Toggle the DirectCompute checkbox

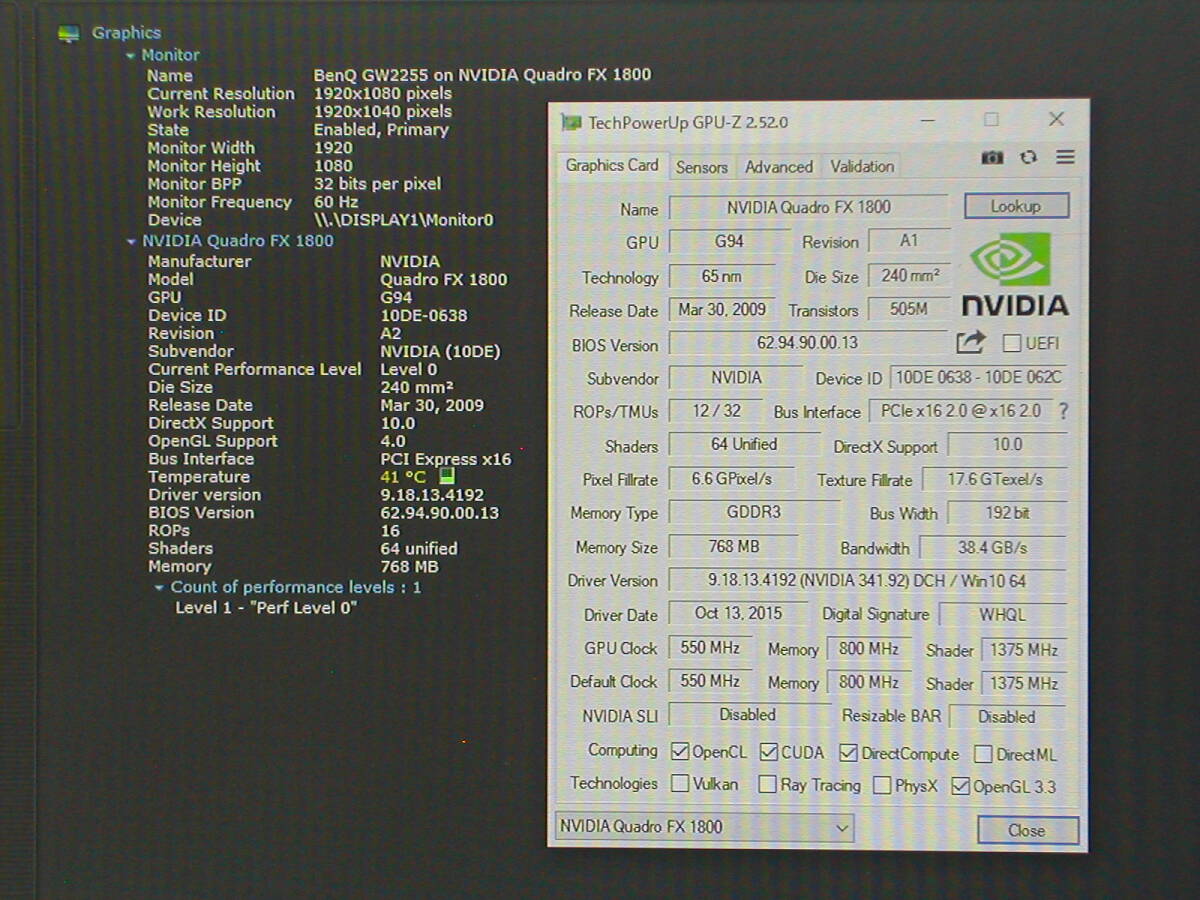click(849, 753)
